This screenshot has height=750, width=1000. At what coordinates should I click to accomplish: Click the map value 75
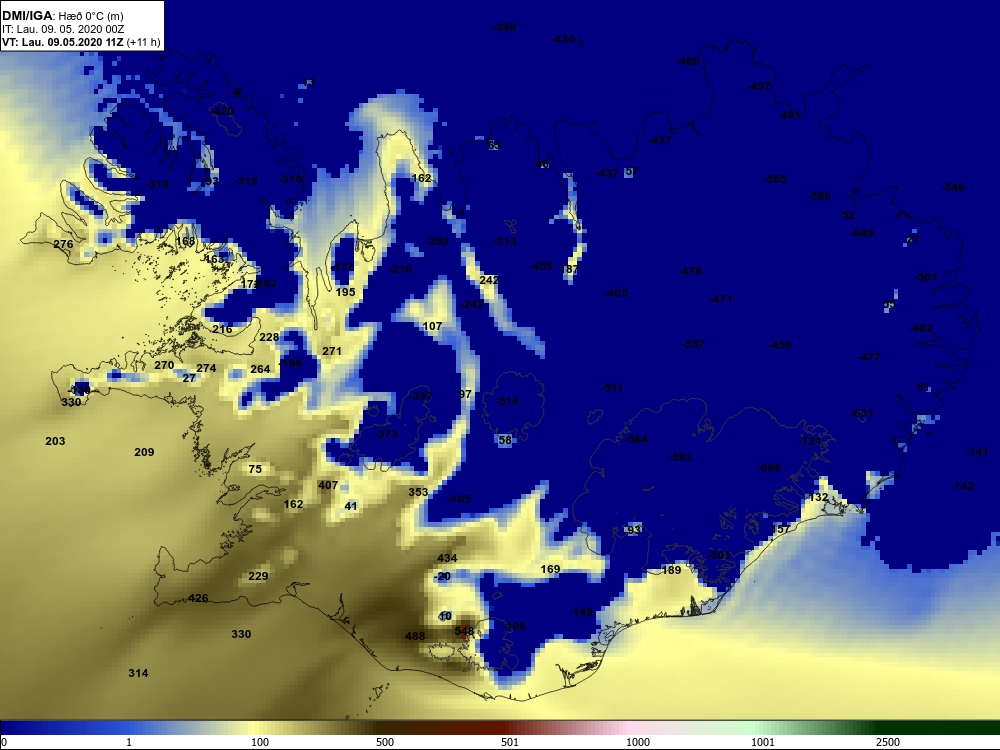[255, 469]
